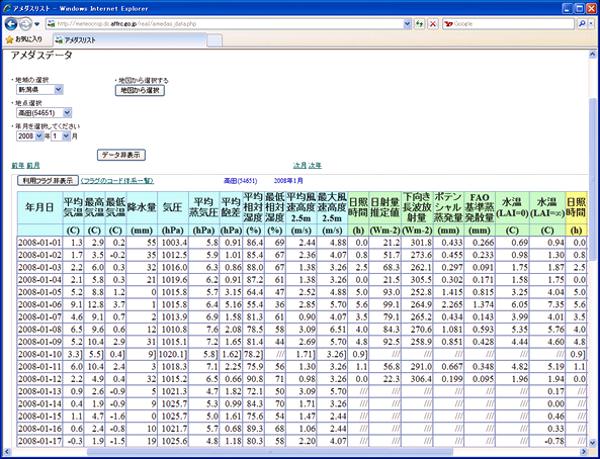Click evaporation value 2.265
Viewport: 600px width, 459px height.
click(x=448, y=305)
